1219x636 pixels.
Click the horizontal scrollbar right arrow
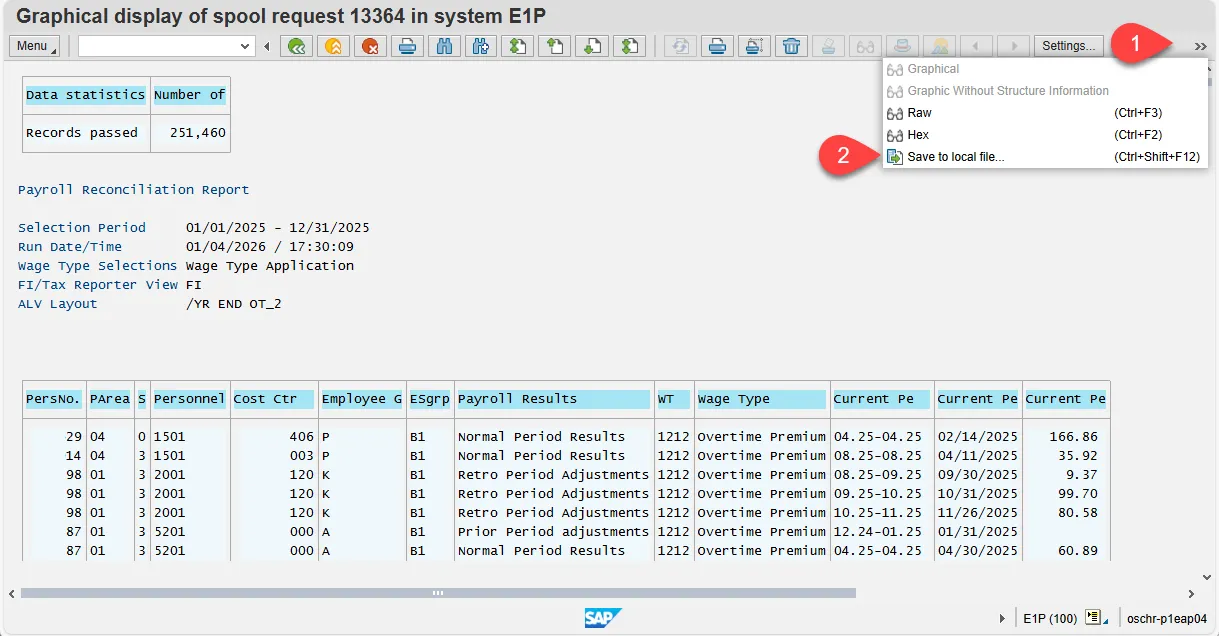[1191, 593]
